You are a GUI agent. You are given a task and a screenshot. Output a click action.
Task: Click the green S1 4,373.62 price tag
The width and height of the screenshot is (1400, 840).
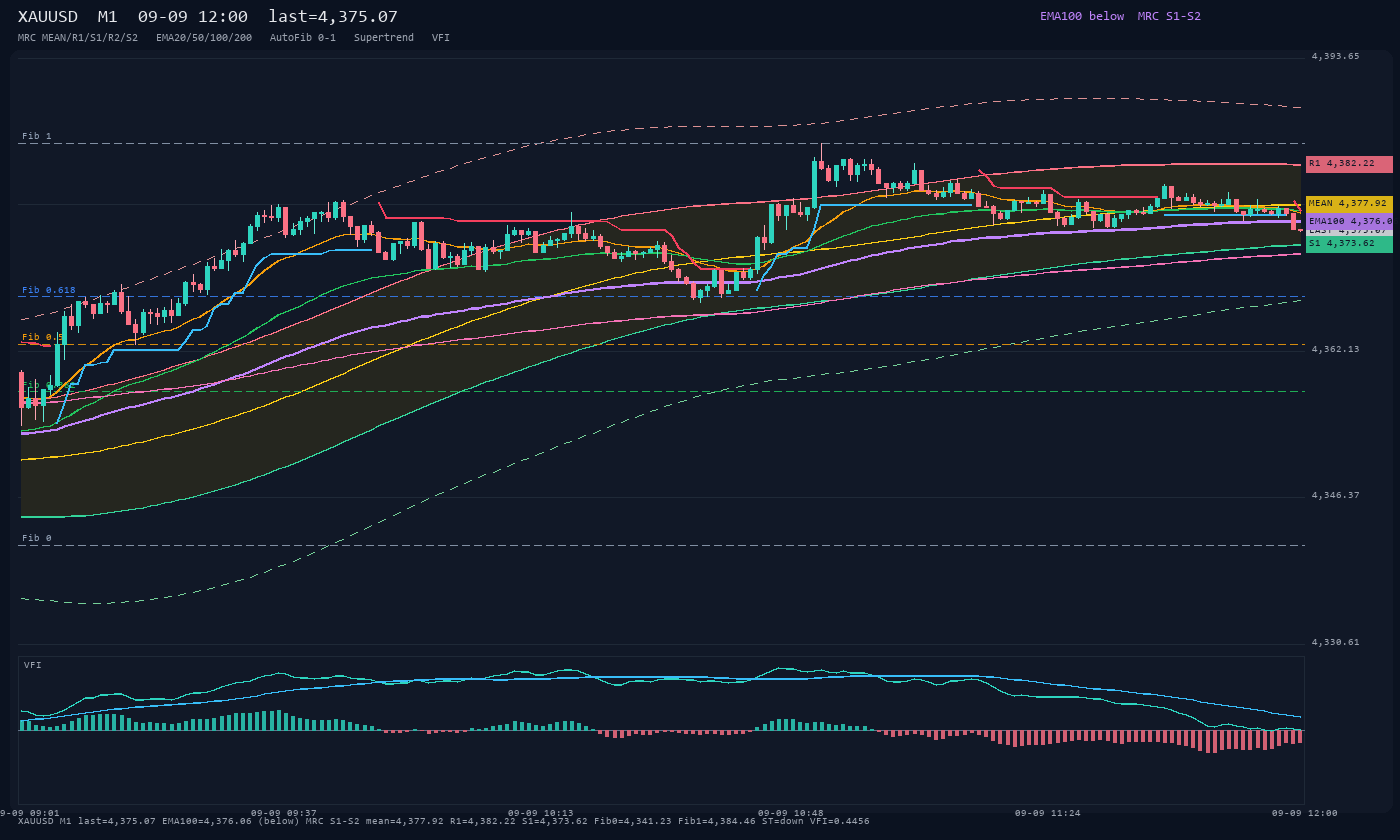[x=1349, y=244]
